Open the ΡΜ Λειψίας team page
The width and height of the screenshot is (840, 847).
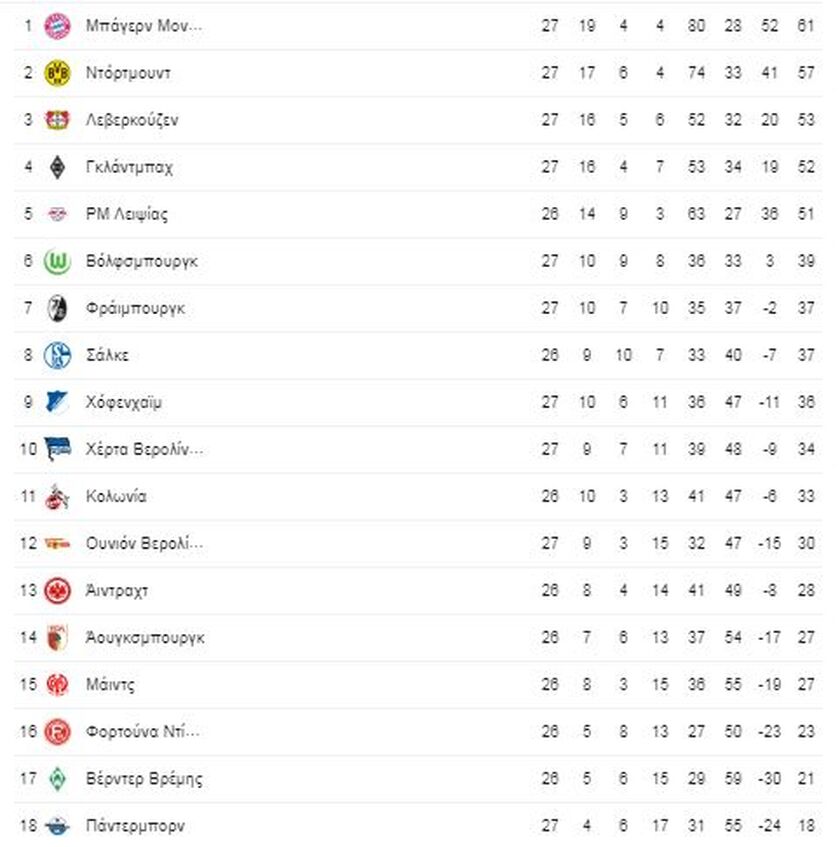click(x=127, y=214)
